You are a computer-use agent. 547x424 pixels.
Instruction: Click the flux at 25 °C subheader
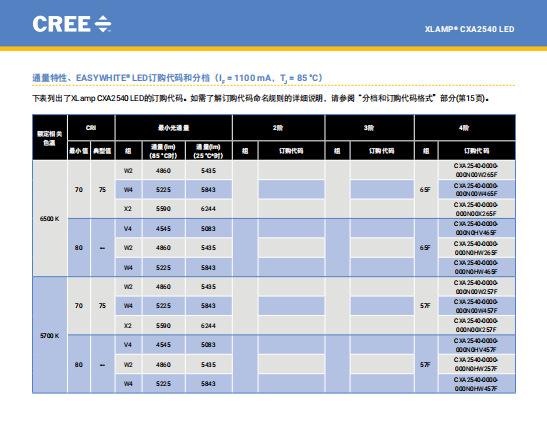(208, 151)
